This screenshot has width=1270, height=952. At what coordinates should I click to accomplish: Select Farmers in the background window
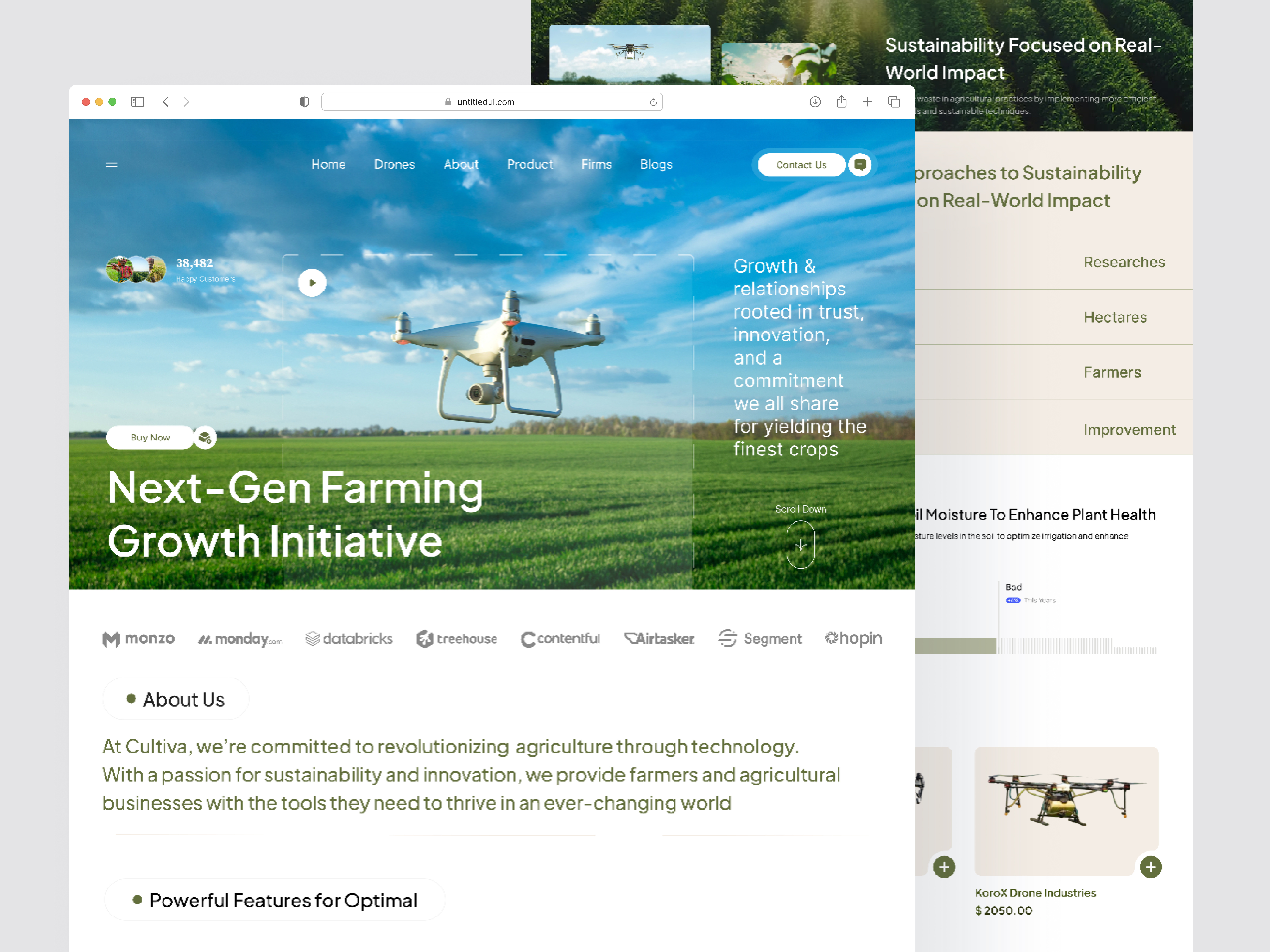coord(1112,372)
